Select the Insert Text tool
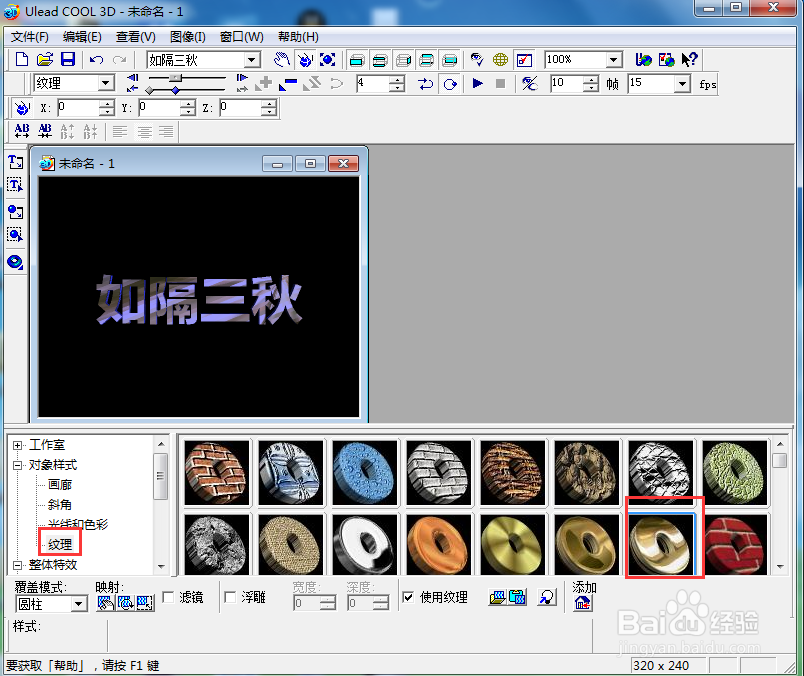The width and height of the screenshot is (804, 676). coord(15,162)
